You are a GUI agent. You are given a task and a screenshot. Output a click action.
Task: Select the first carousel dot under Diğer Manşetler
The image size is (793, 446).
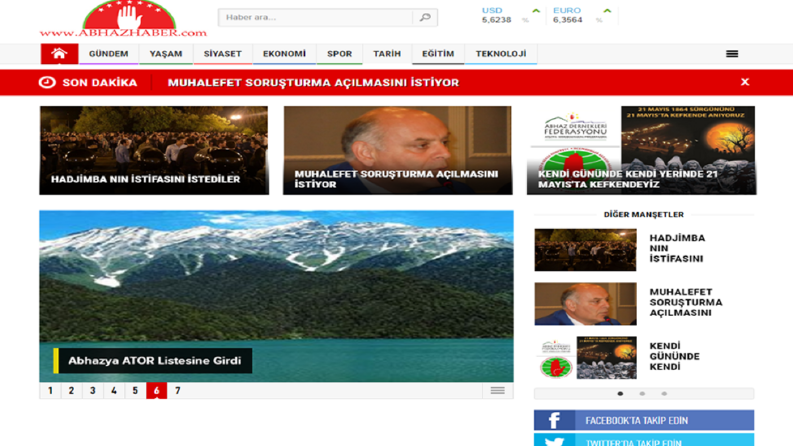(621, 393)
